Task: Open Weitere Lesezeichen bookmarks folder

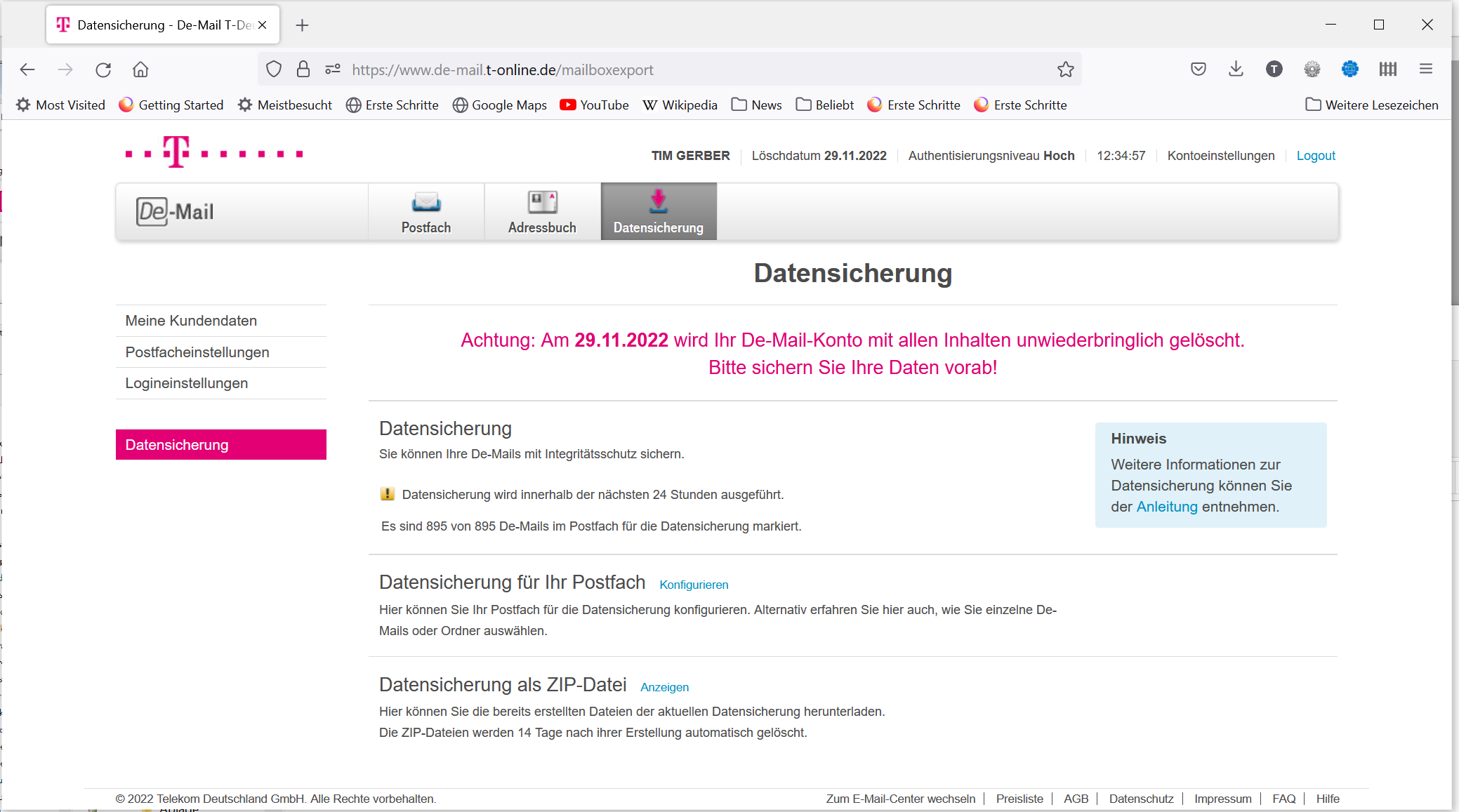Action: pos(1371,105)
